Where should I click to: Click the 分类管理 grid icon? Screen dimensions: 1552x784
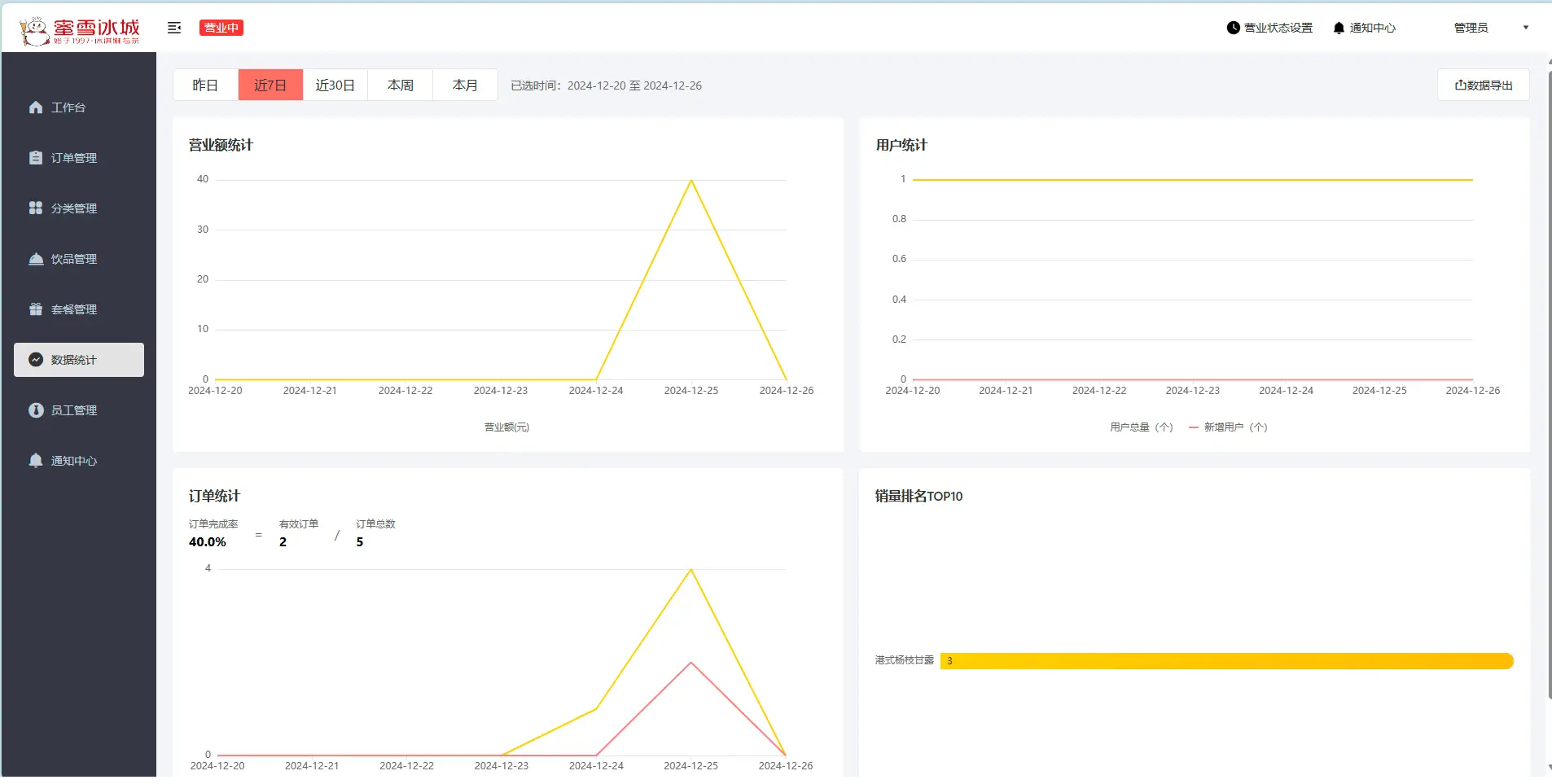(36, 208)
